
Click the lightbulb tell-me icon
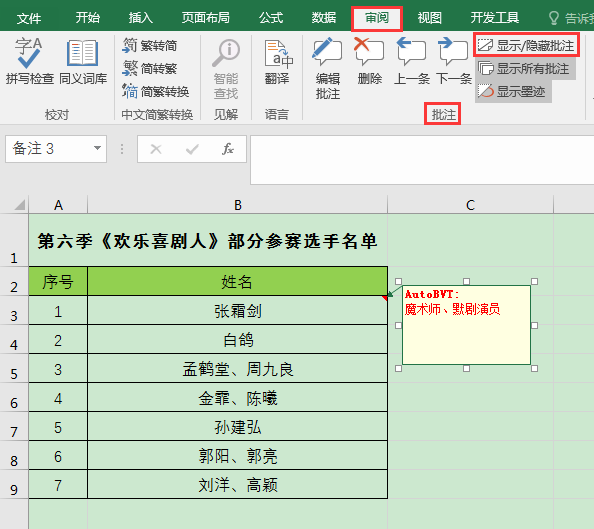[x=553, y=18]
